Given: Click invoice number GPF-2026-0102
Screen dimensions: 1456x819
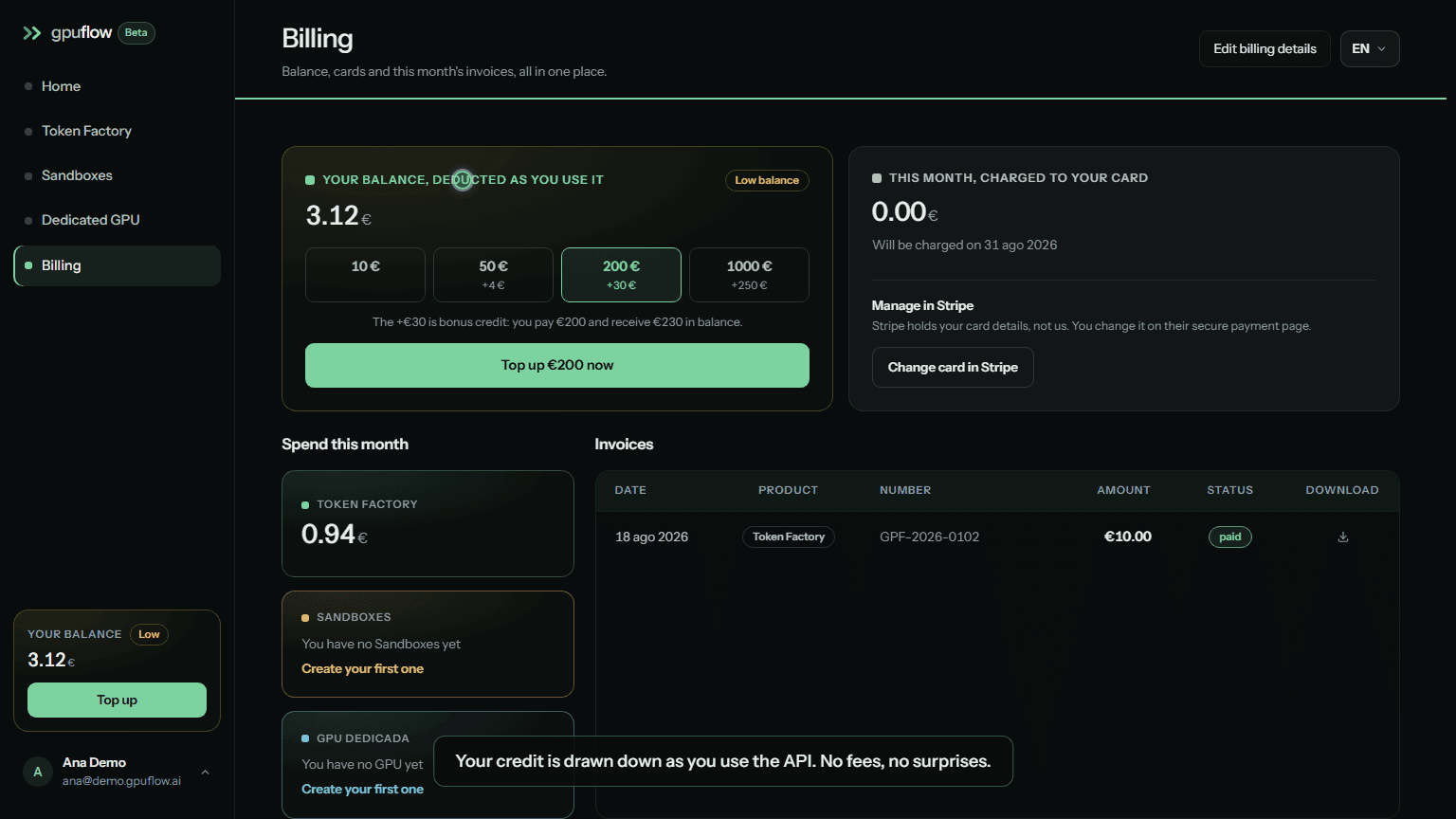Looking at the screenshot, I should 929,537.
